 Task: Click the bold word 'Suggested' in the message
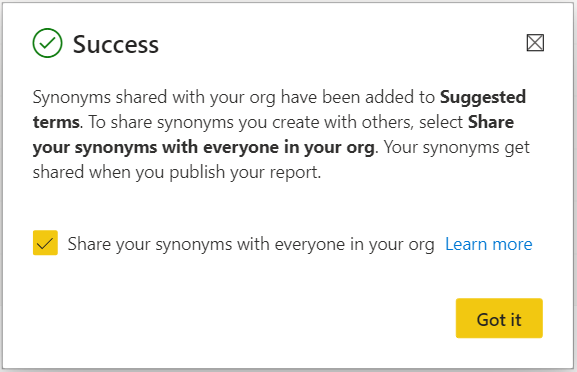[x=483, y=98]
